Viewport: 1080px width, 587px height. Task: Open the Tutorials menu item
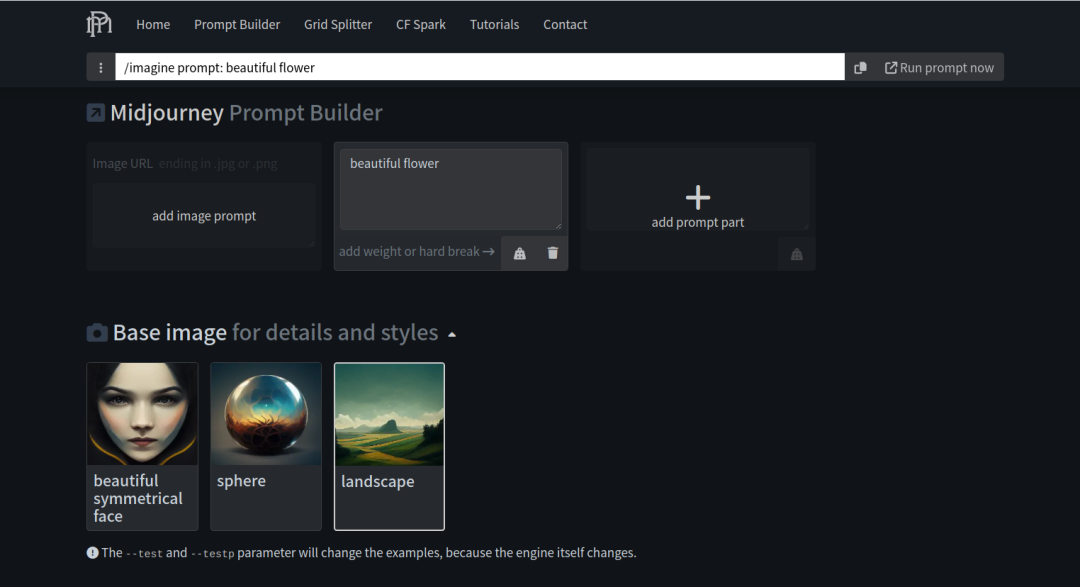(495, 24)
